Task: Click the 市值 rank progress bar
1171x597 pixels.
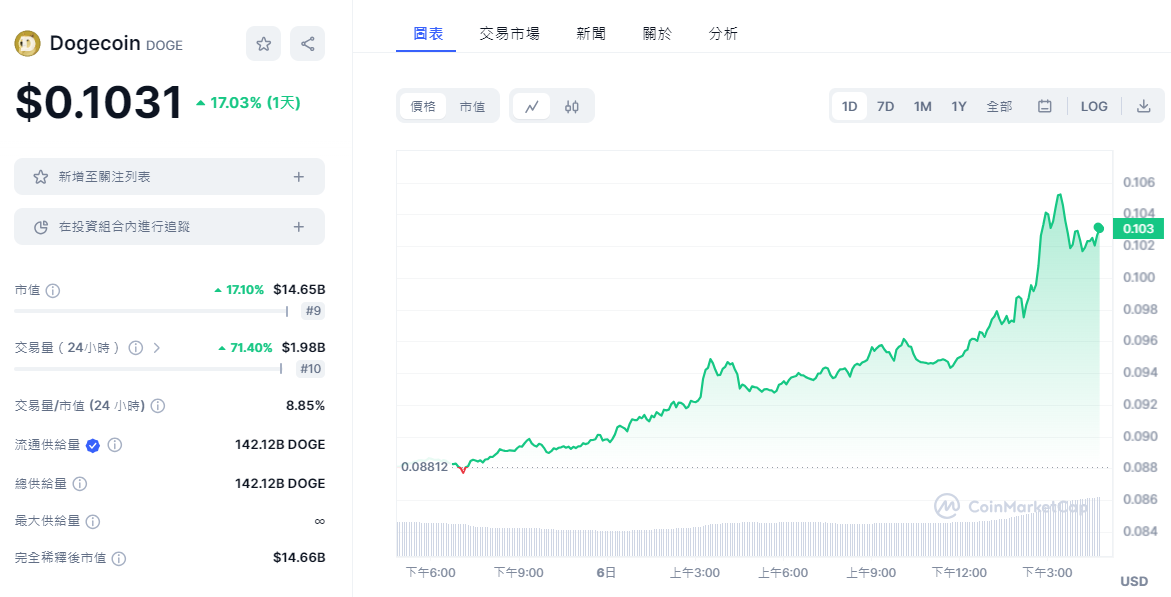Action: (151, 311)
